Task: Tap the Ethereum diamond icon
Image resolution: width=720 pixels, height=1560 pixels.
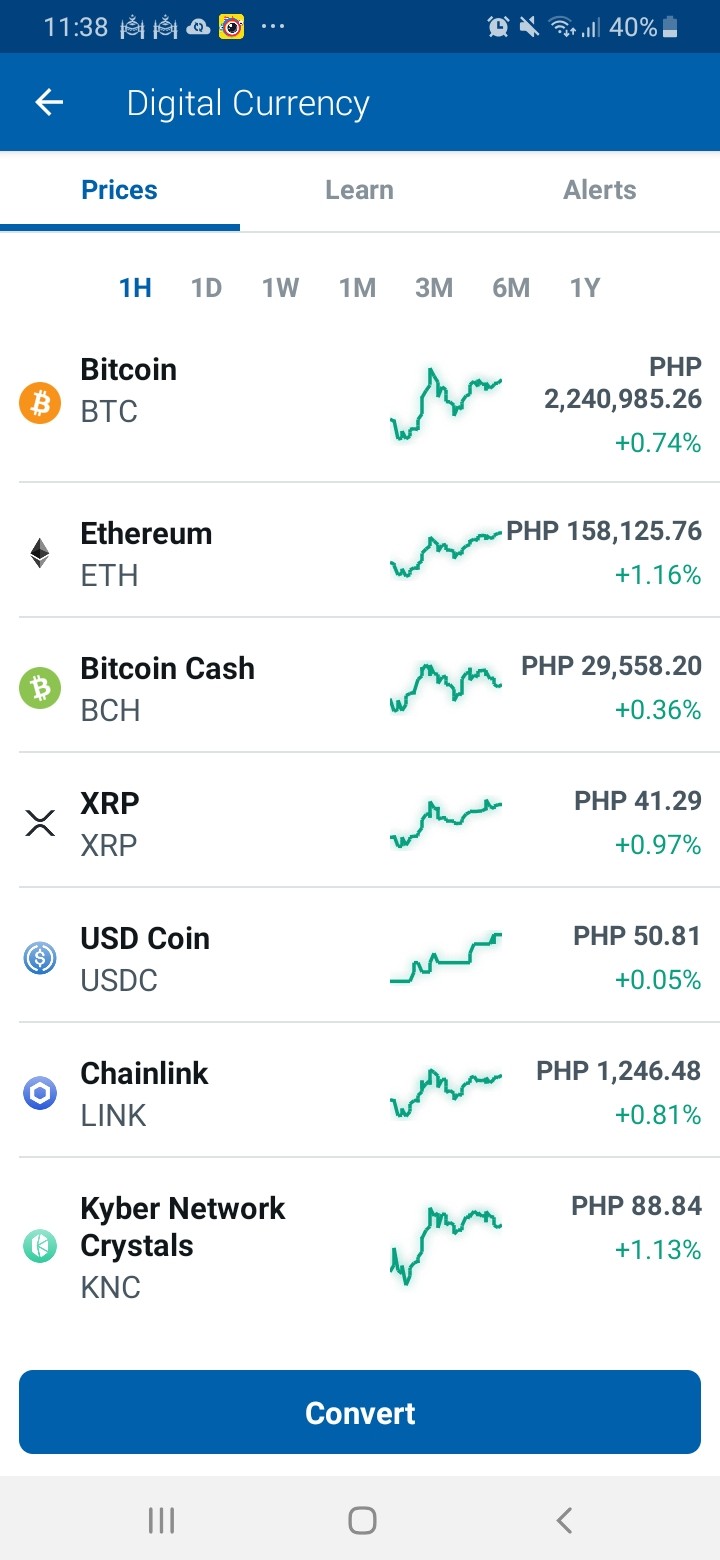Action: (x=40, y=553)
